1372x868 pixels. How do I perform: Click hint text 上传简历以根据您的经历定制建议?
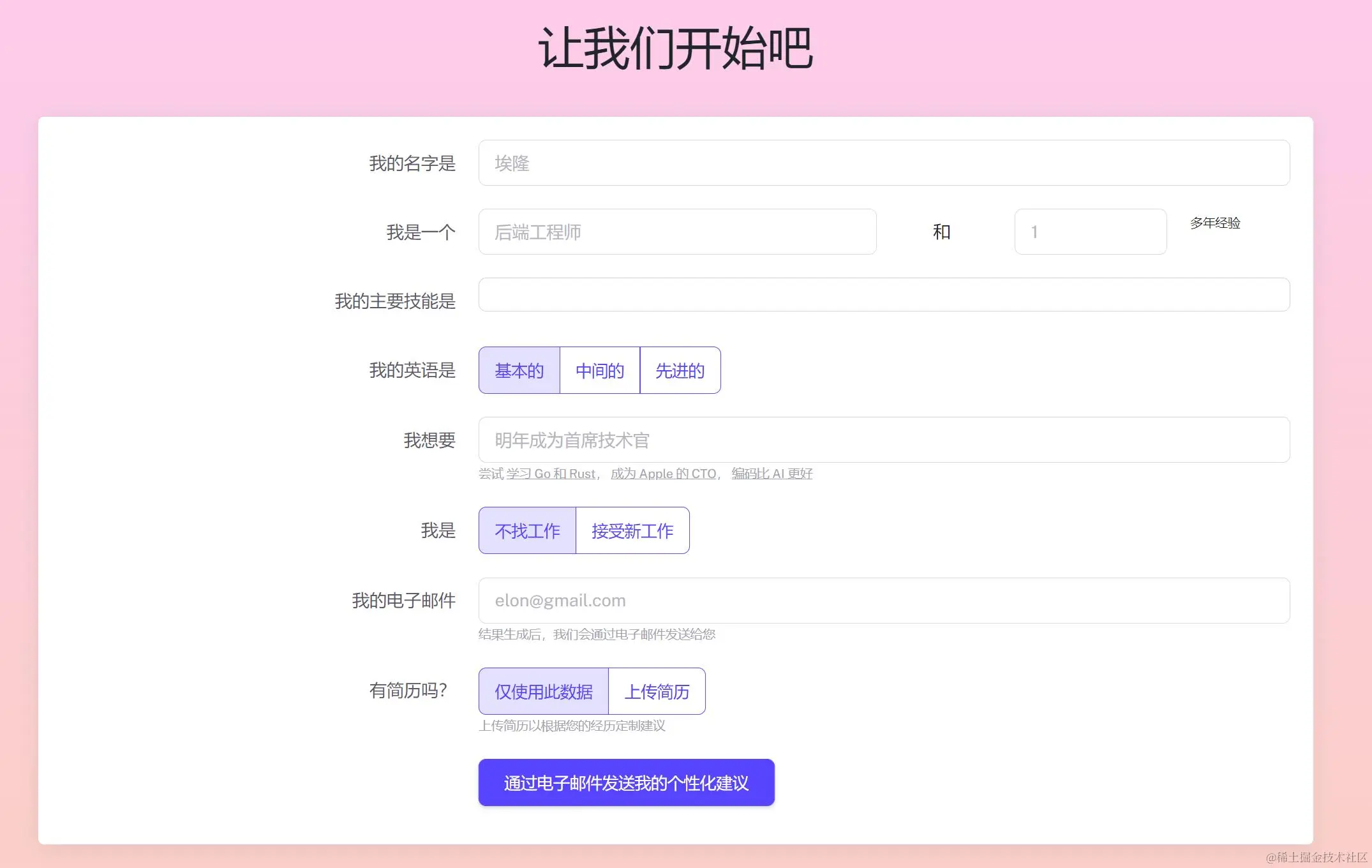(x=572, y=726)
